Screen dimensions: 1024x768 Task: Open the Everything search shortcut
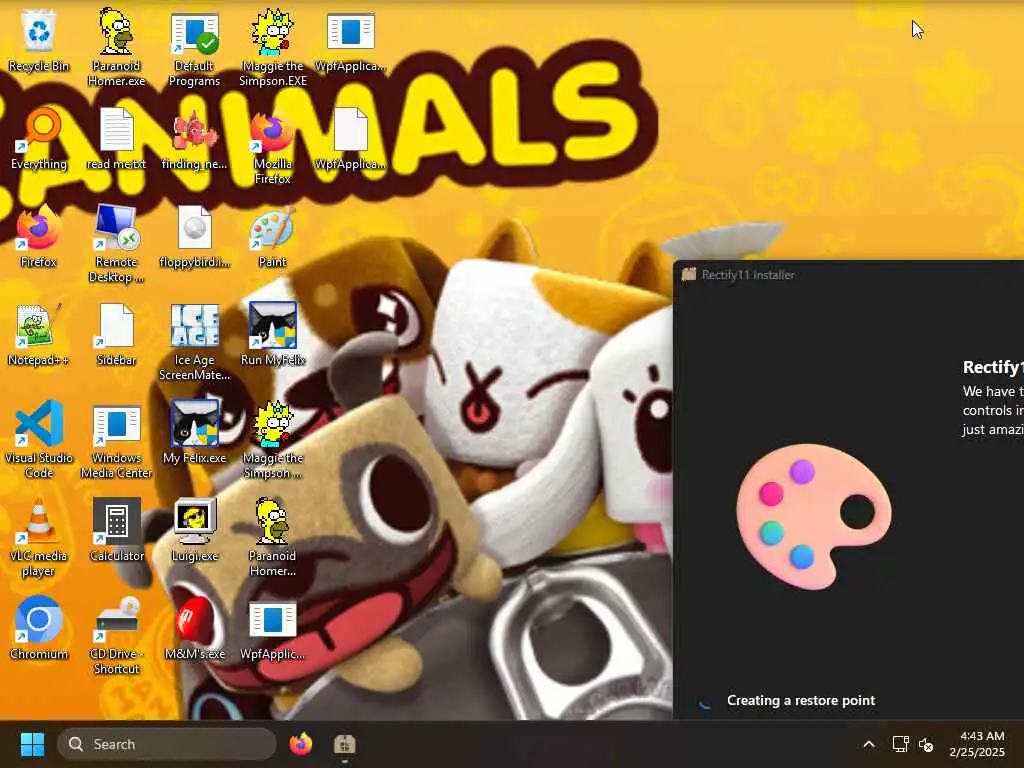(x=39, y=138)
